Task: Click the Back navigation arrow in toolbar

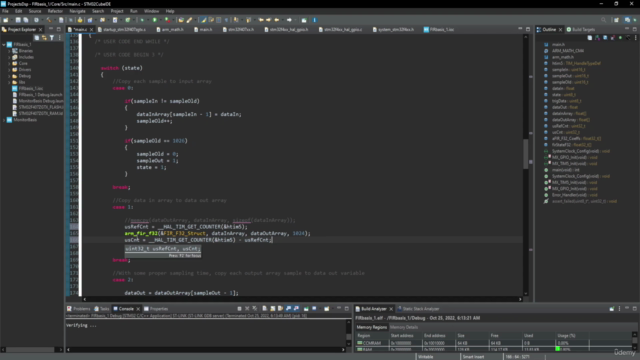Action: coord(277,20)
